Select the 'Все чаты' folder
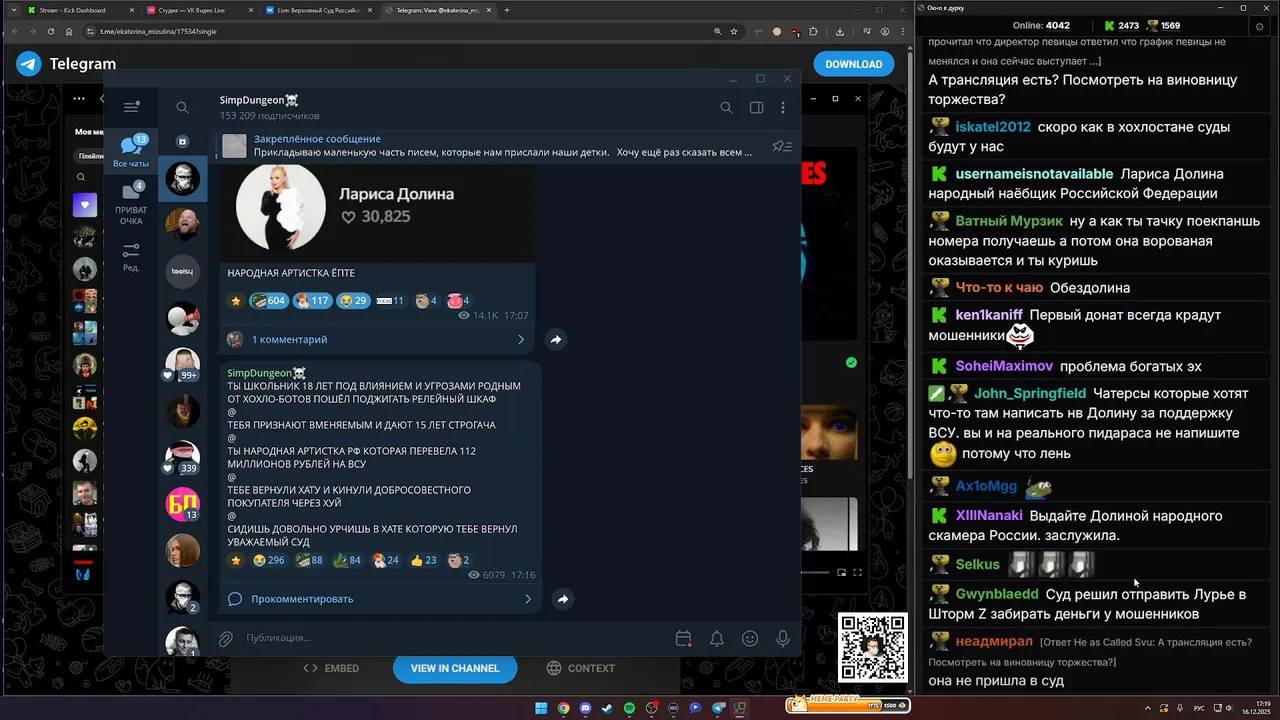The image size is (1280, 720). pyautogui.click(x=131, y=152)
